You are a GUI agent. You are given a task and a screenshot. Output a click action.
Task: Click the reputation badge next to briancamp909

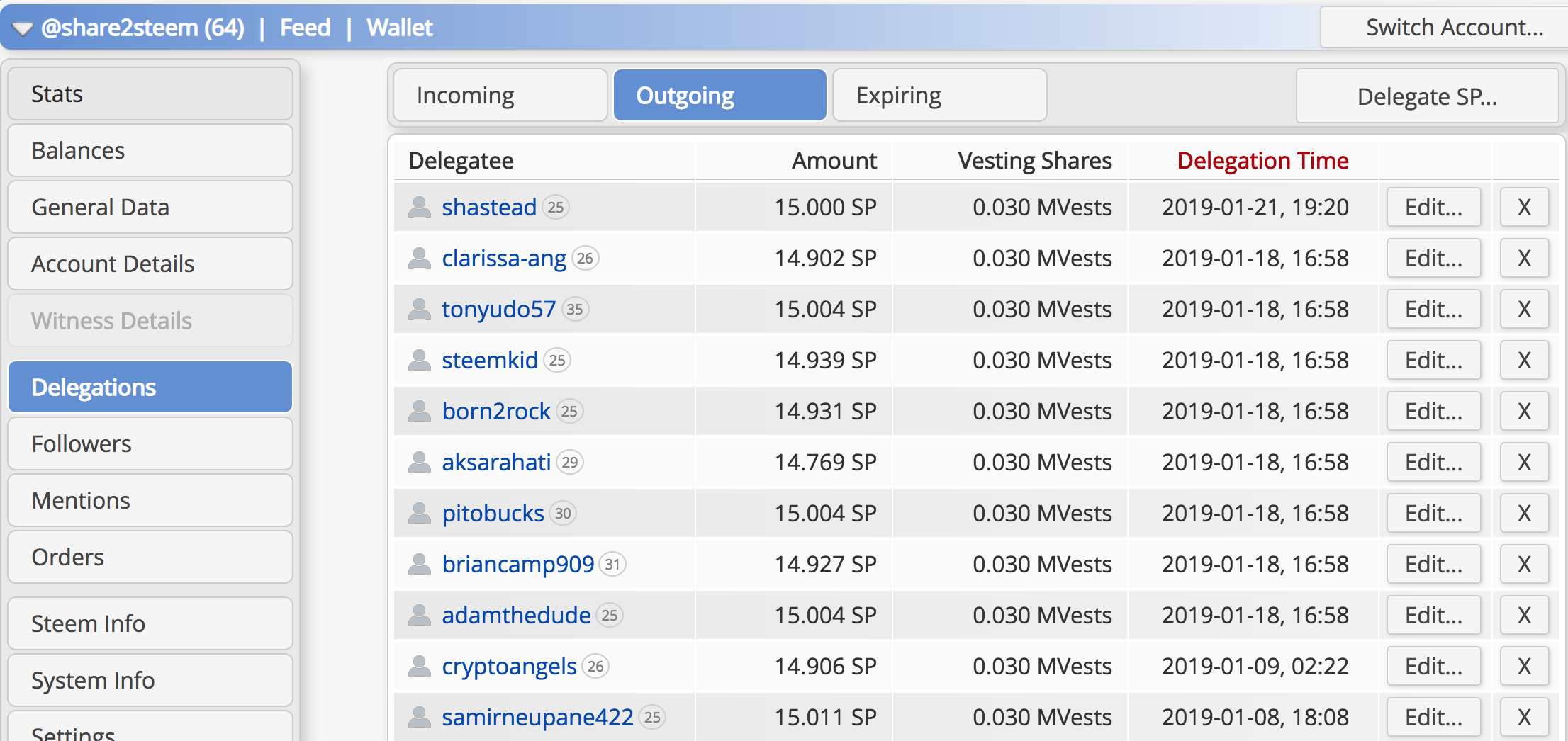click(x=612, y=565)
